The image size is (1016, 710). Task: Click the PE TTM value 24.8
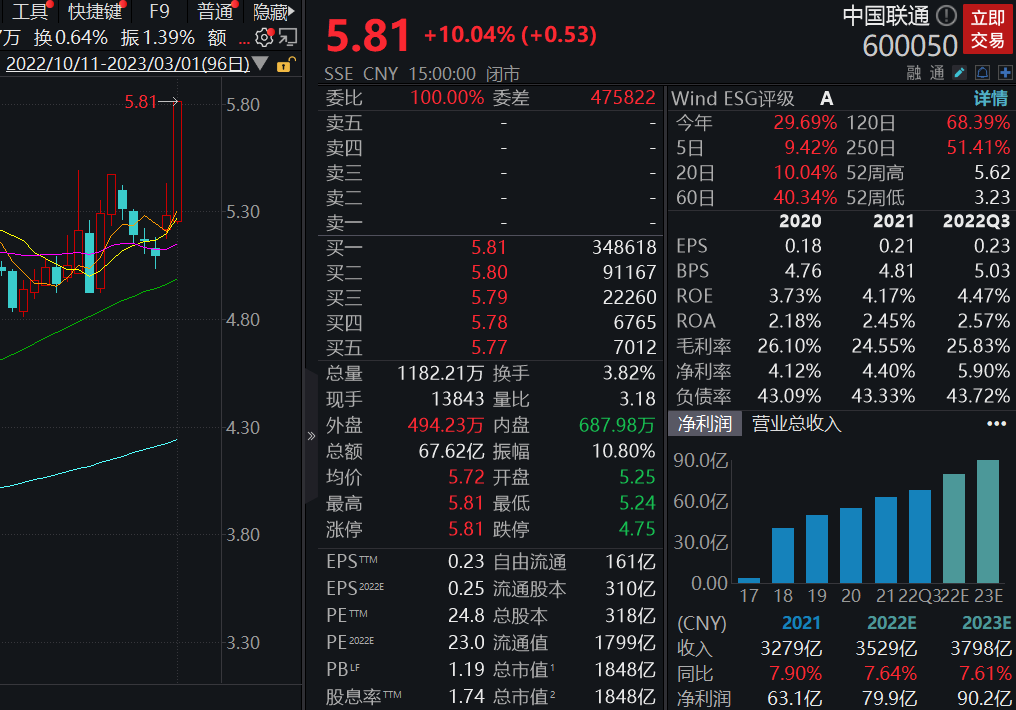466,615
